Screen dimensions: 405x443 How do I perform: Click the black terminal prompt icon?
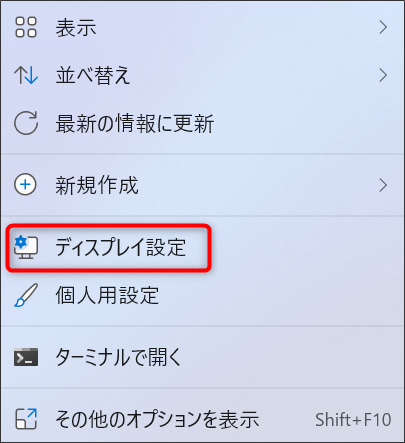click(26, 357)
